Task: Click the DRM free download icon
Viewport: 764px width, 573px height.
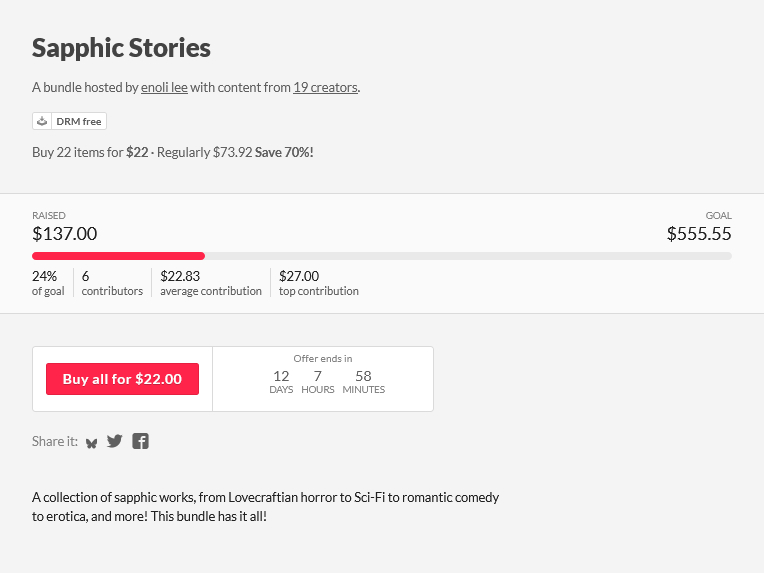Action: pyautogui.click(x=42, y=121)
